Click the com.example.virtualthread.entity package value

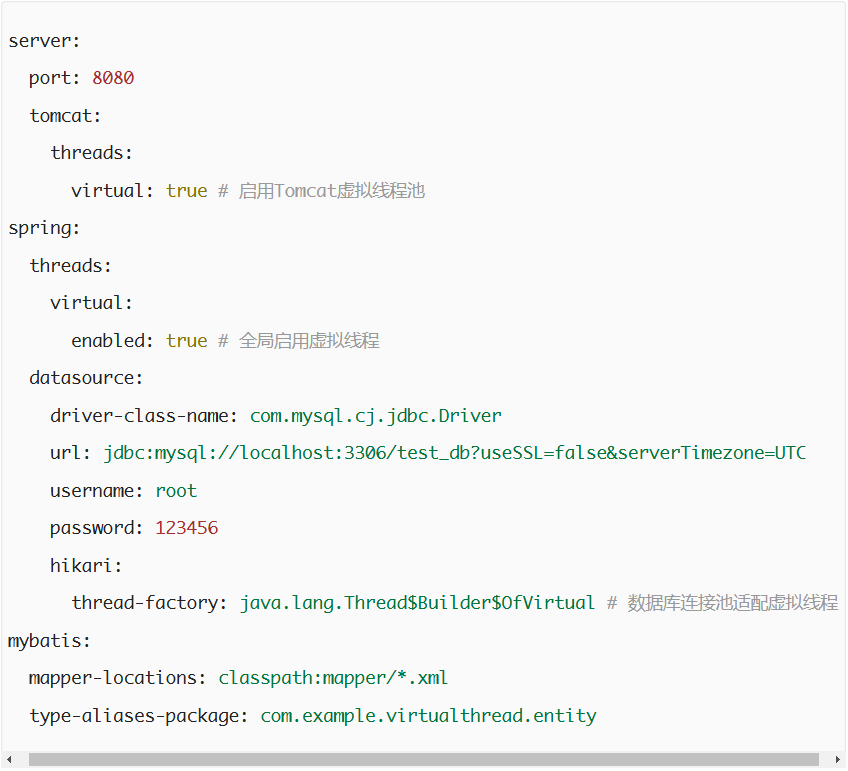click(x=428, y=716)
